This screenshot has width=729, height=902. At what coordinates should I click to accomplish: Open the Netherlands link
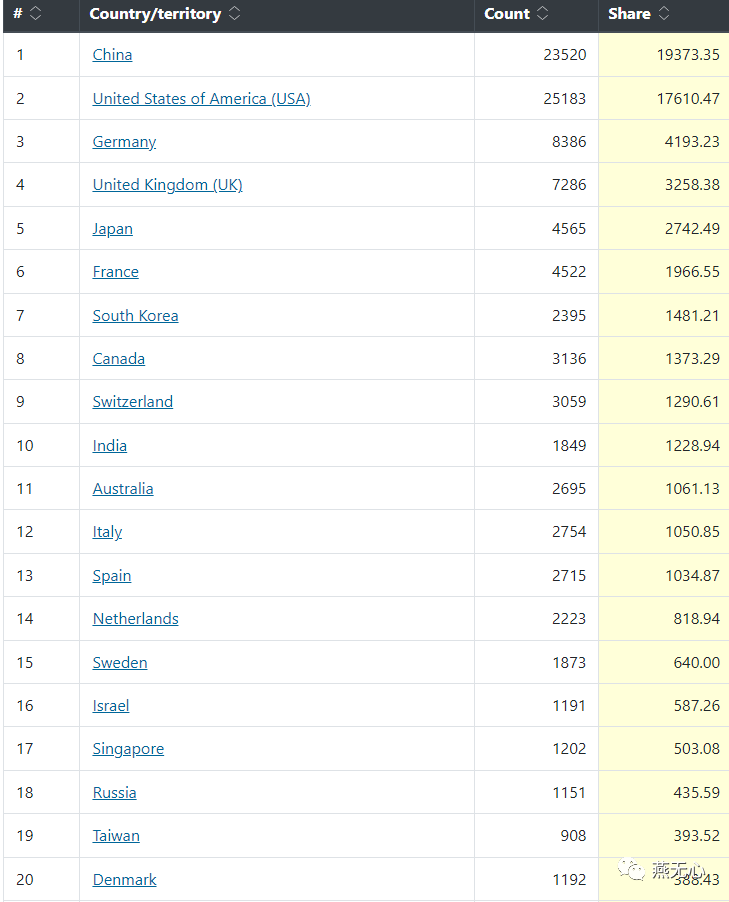135,619
